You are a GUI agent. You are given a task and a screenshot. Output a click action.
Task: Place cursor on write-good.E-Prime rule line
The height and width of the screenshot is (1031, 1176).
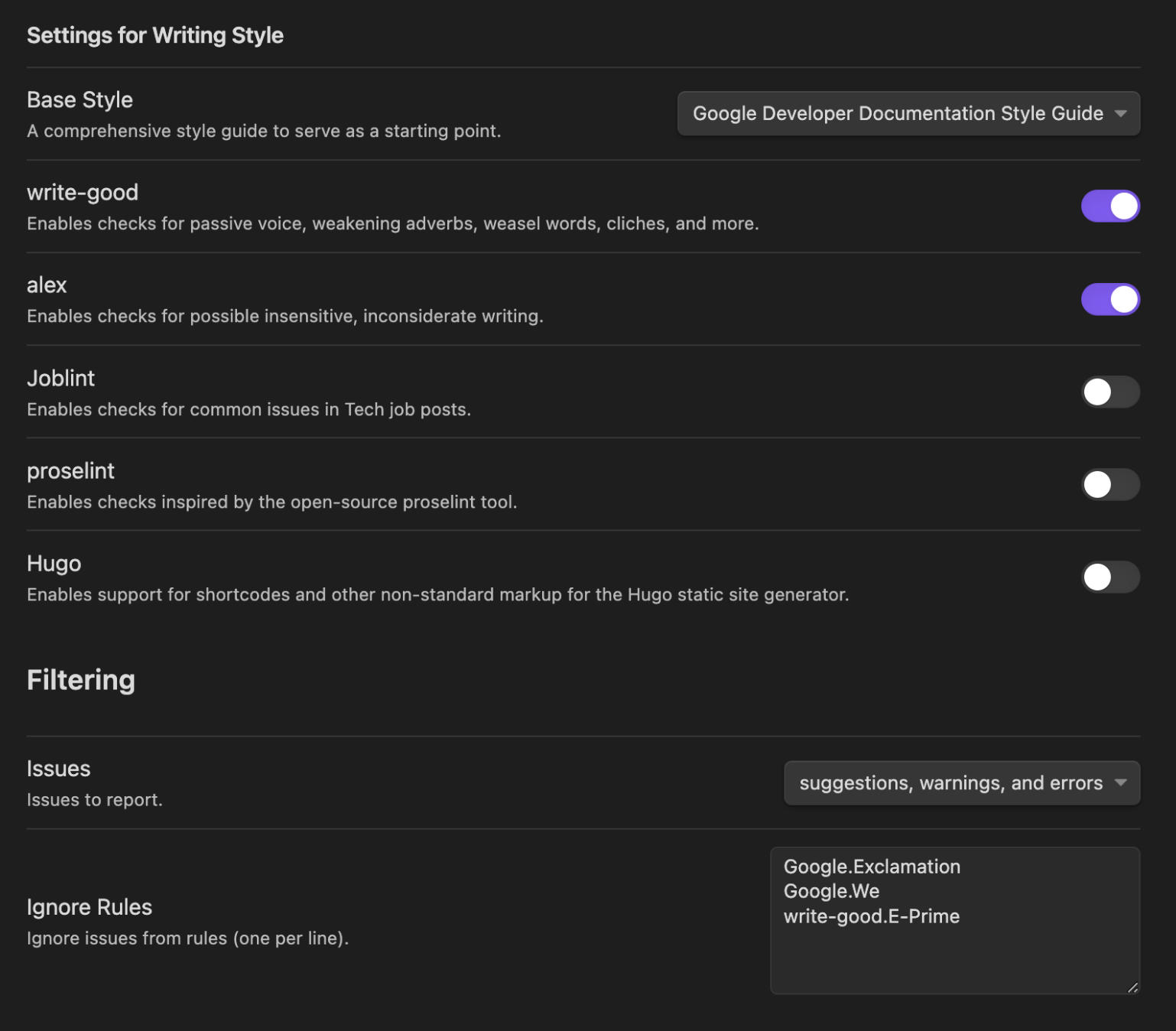tap(872, 916)
